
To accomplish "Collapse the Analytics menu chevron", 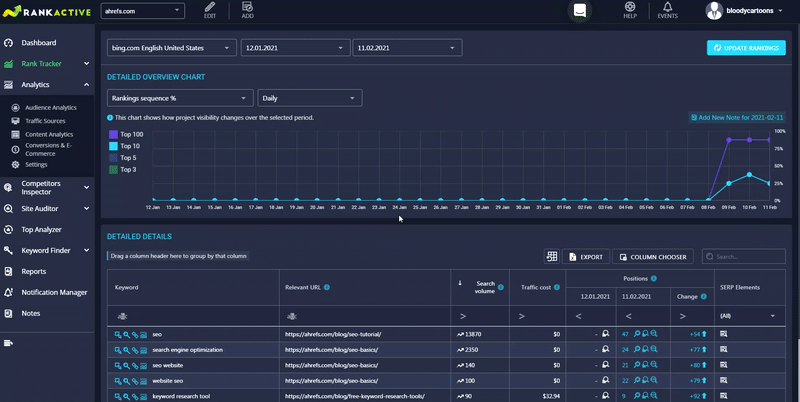I will (x=86, y=85).
